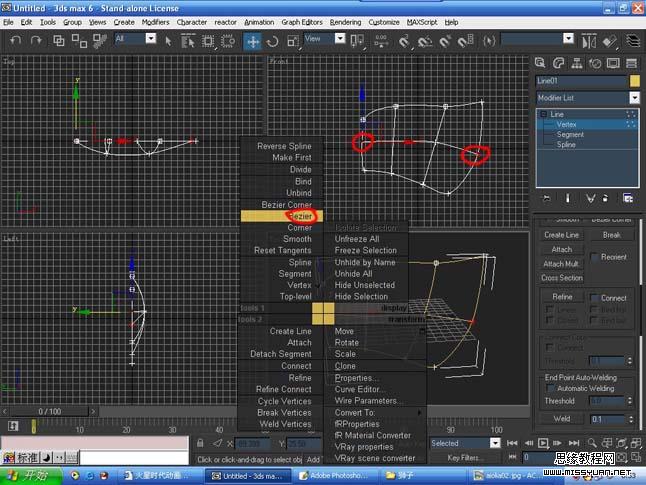Open the MAXScript menu
Screen dimensions: 646x485
[422, 22]
